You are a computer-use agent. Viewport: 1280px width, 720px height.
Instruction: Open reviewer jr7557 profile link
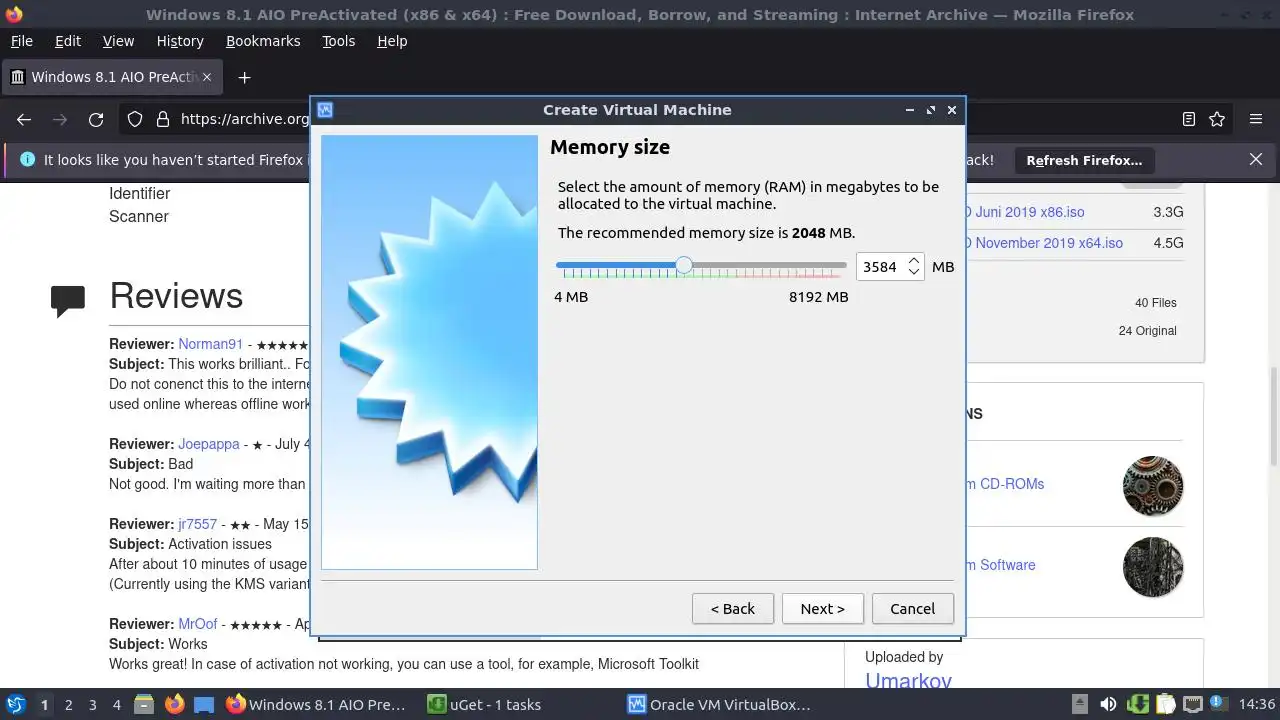(x=197, y=524)
